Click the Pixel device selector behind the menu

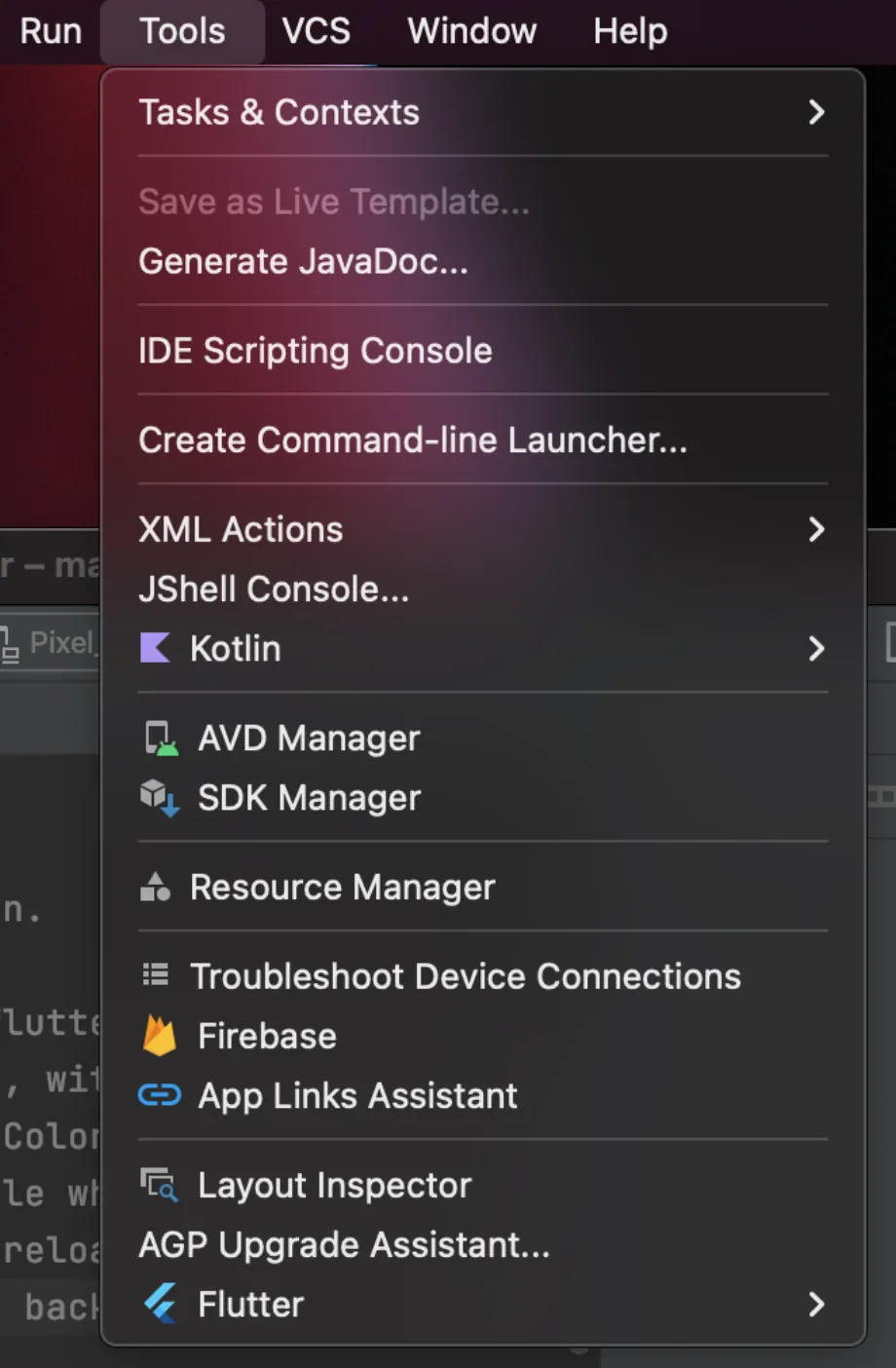50,643
